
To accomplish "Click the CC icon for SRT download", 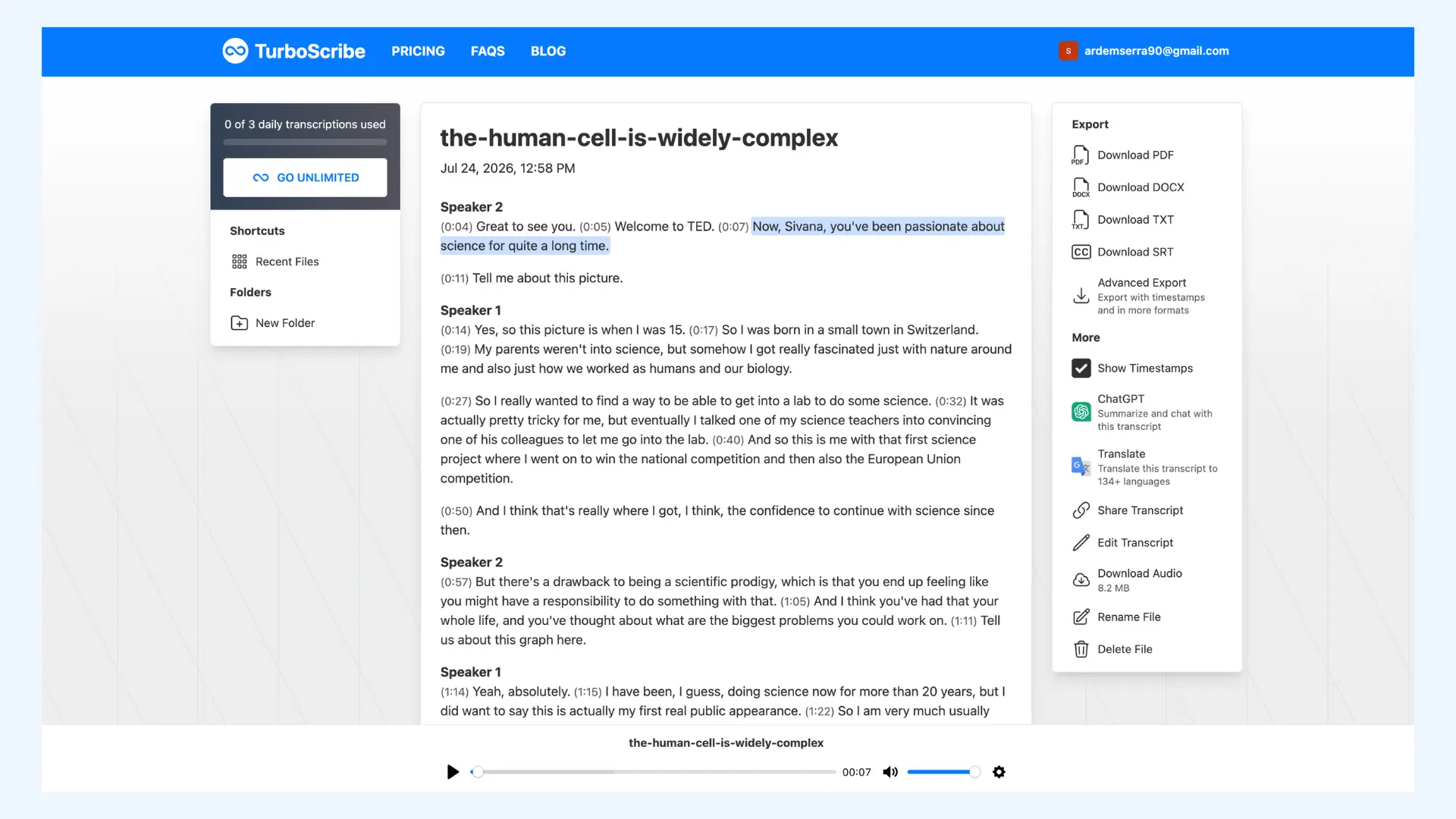I will click(x=1081, y=252).
